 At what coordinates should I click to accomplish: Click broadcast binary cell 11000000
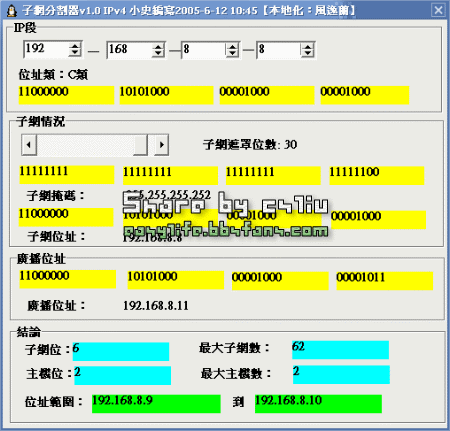tap(68, 279)
